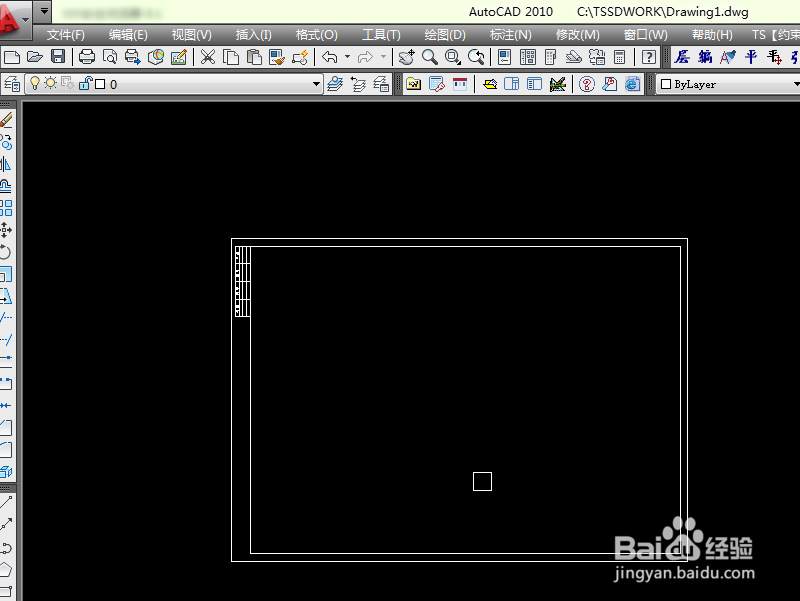Select the Scale tool
800x601 pixels.
click(6, 274)
